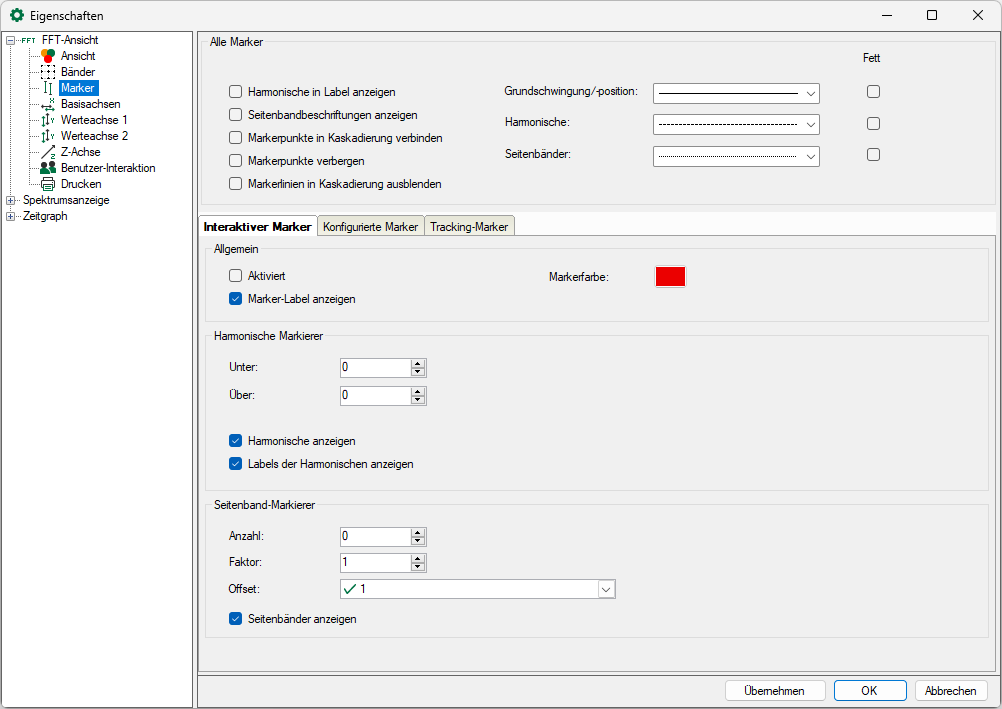Click the Z-Achse diagonal icon
The image size is (1002, 709).
coord(48,152)
